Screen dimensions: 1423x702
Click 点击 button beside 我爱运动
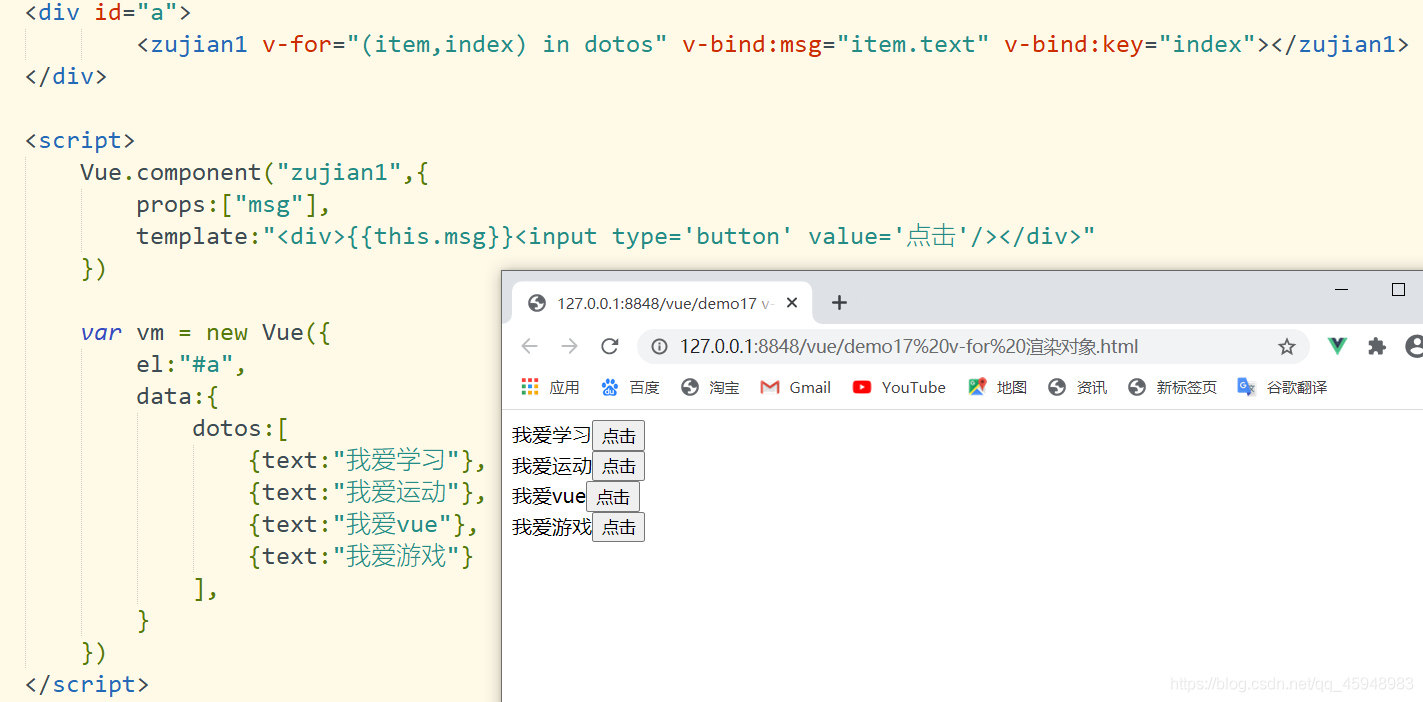coord(618,466)
